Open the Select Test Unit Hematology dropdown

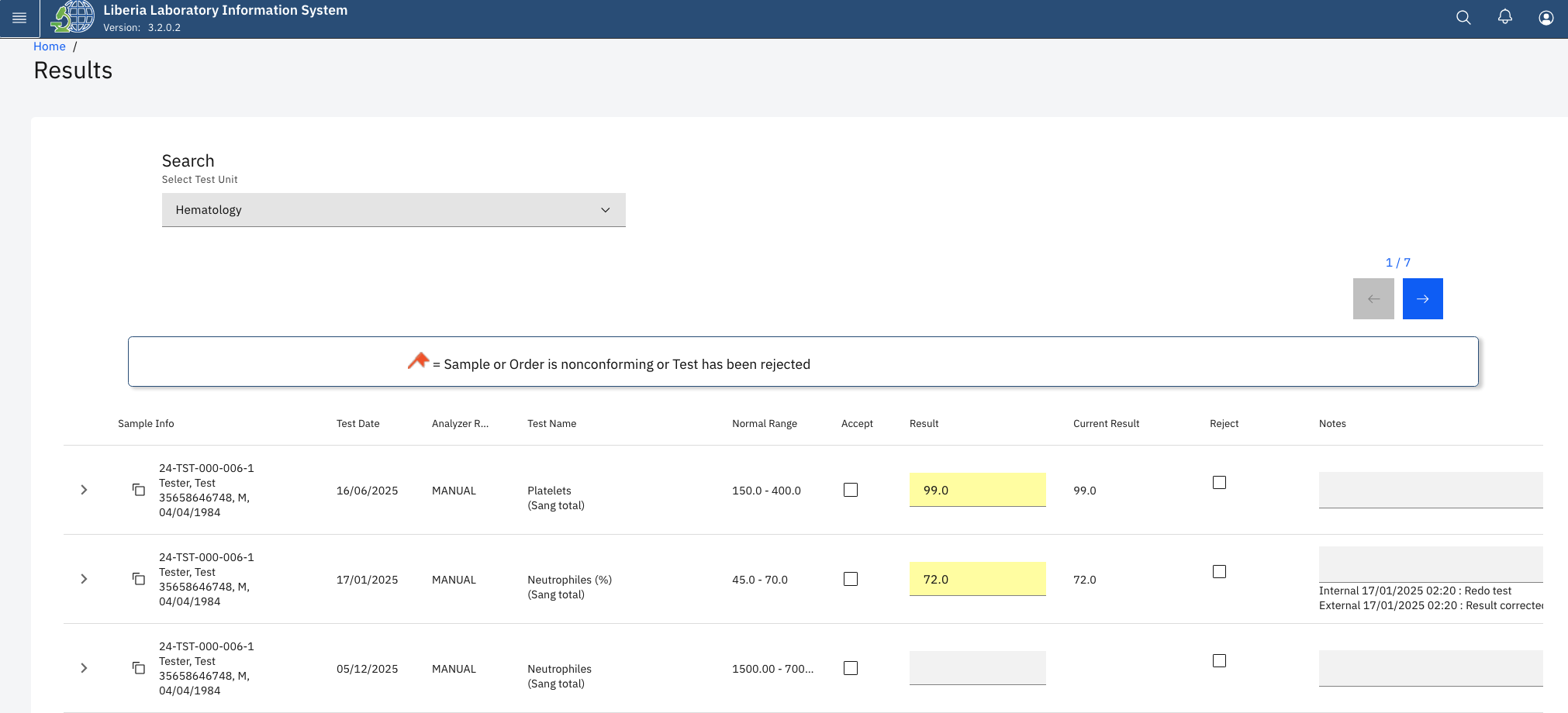pyautogui.click(x=393, y=210)
